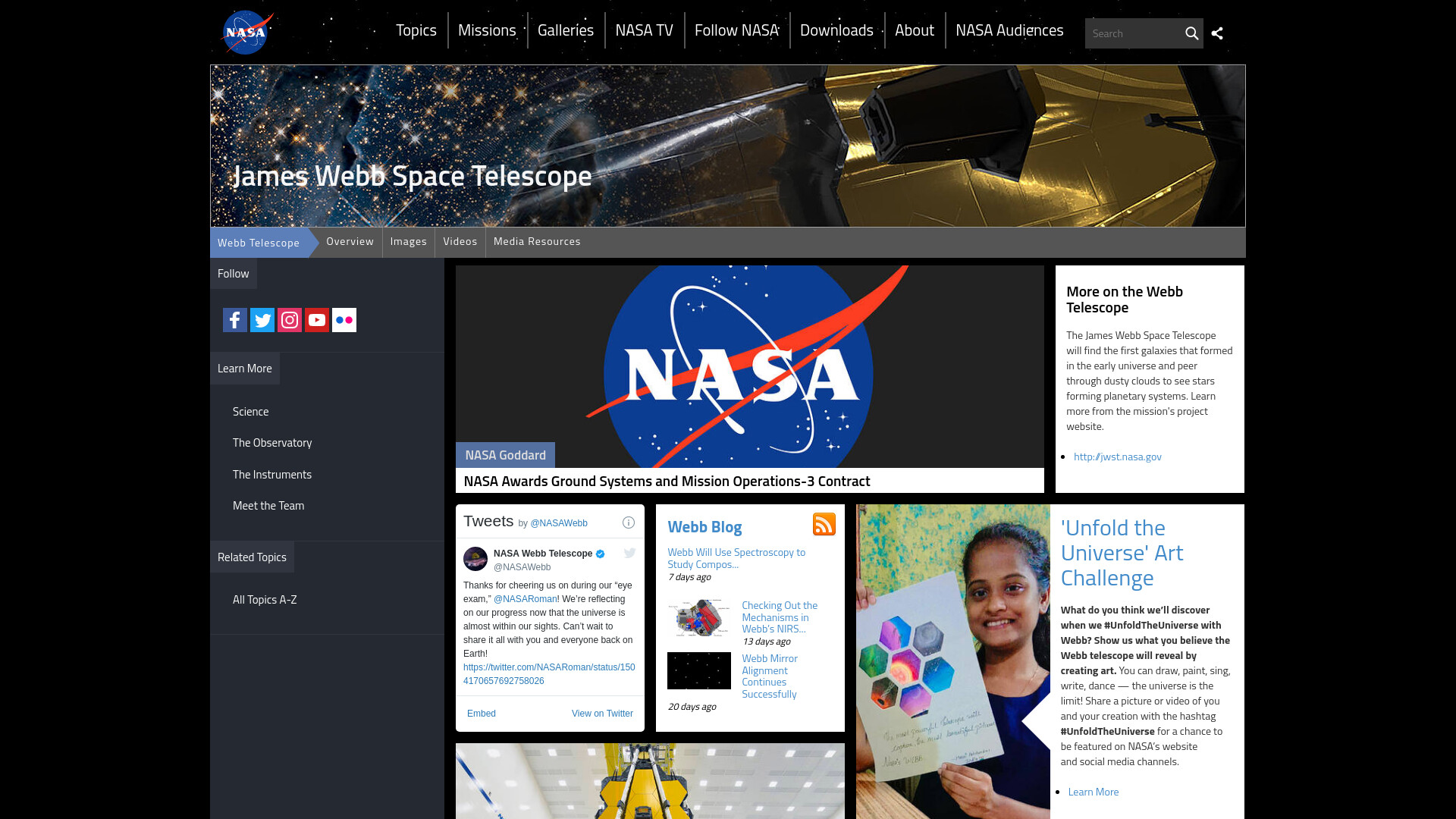Open the Twitter follow icon
Image resolution: width=1456 pixels, height=819 pixels.
click(262, 320)
